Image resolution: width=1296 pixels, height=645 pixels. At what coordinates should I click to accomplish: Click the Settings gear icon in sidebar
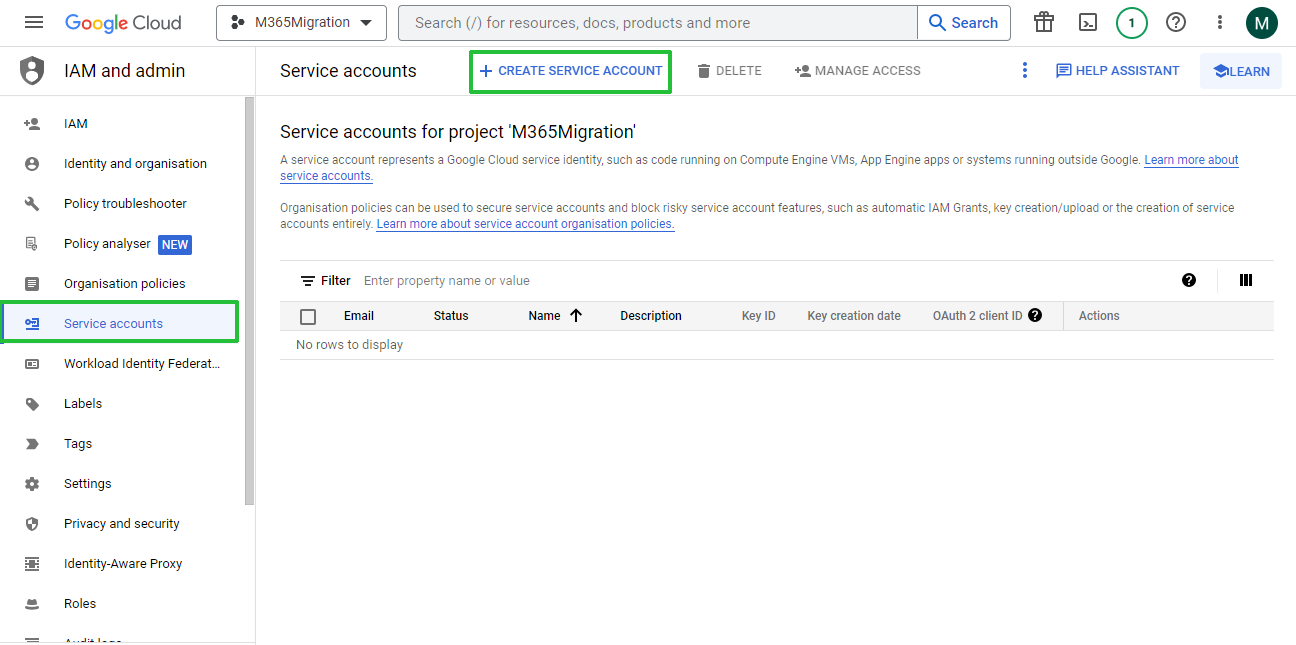(32, 484)
